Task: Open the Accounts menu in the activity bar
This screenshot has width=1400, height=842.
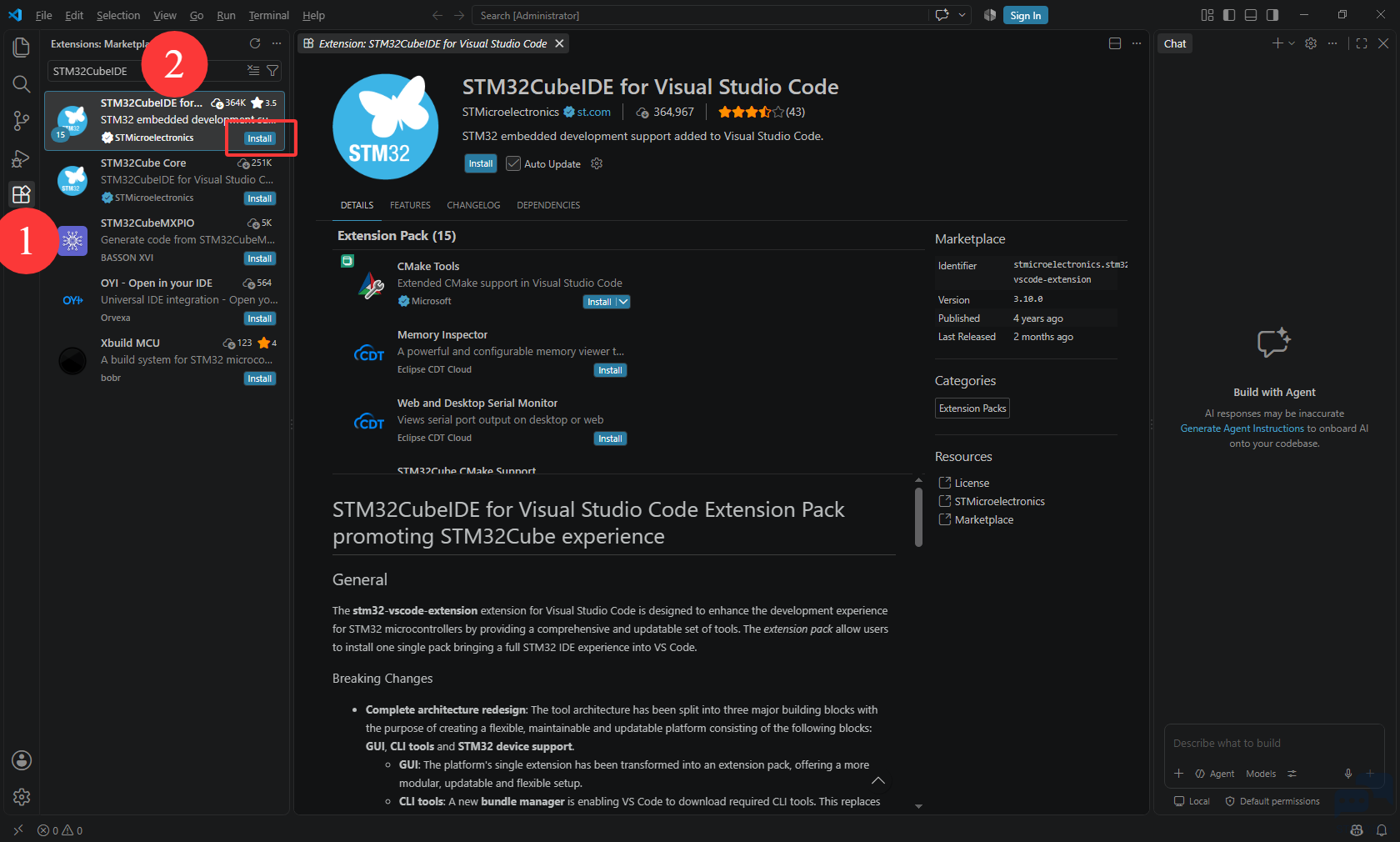Action: pos(22,760)
